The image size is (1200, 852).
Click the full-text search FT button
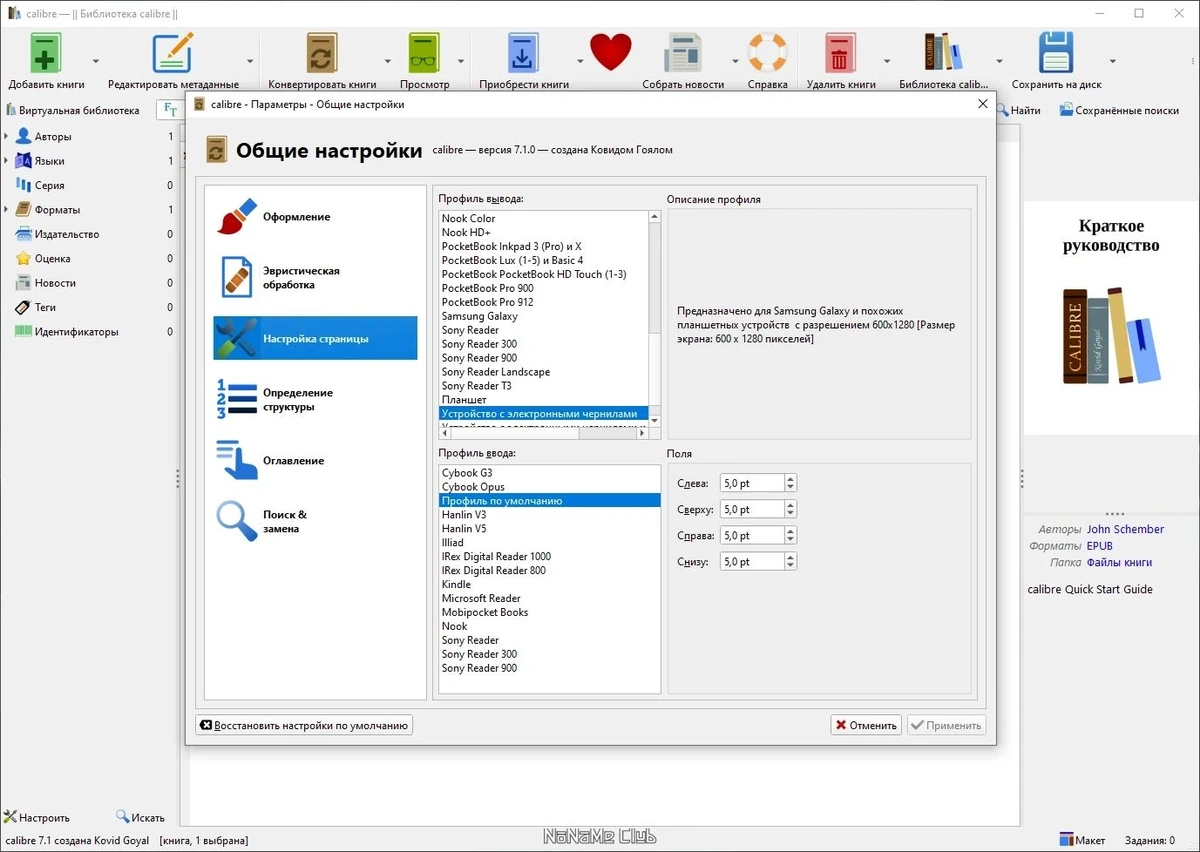170,110
